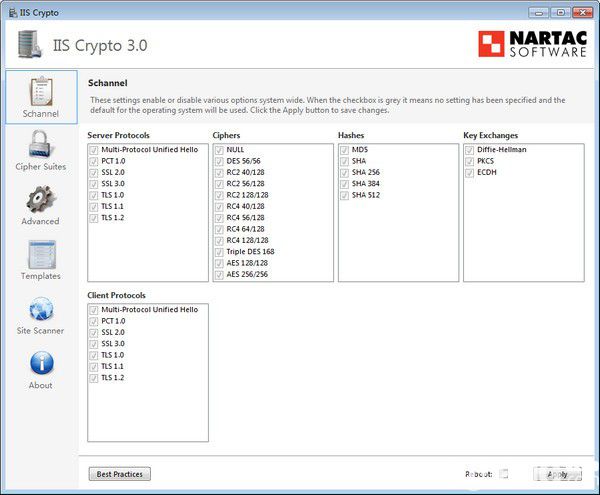Image resolution: width=600 pixels, height=495 pixels.
Task: Toggle the RC2 40/128 cipher checkbox
Action: point(219,173)
